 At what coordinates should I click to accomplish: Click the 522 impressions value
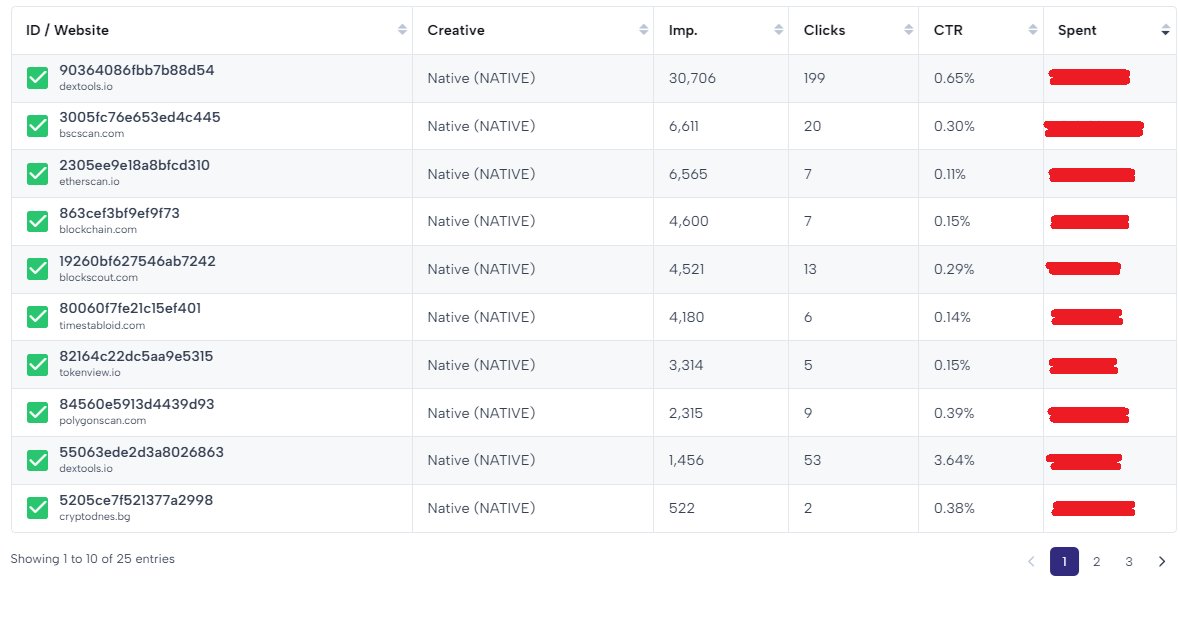point(682,508)
